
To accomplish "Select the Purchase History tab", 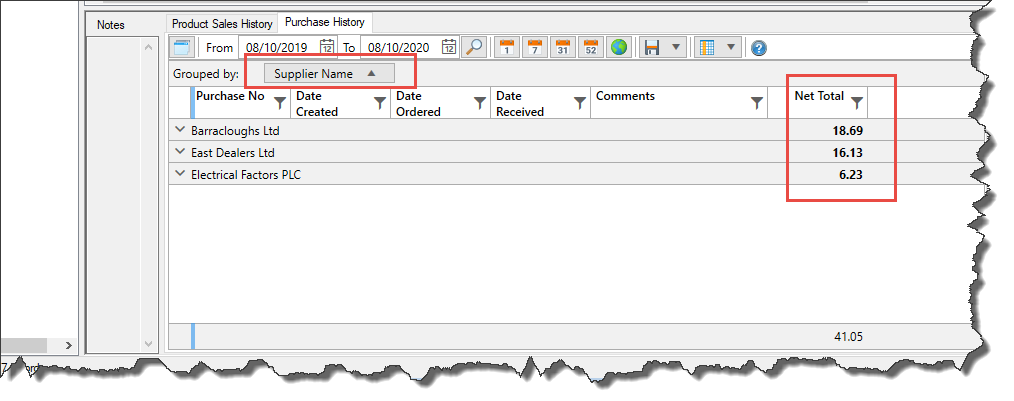I will 325,22.
